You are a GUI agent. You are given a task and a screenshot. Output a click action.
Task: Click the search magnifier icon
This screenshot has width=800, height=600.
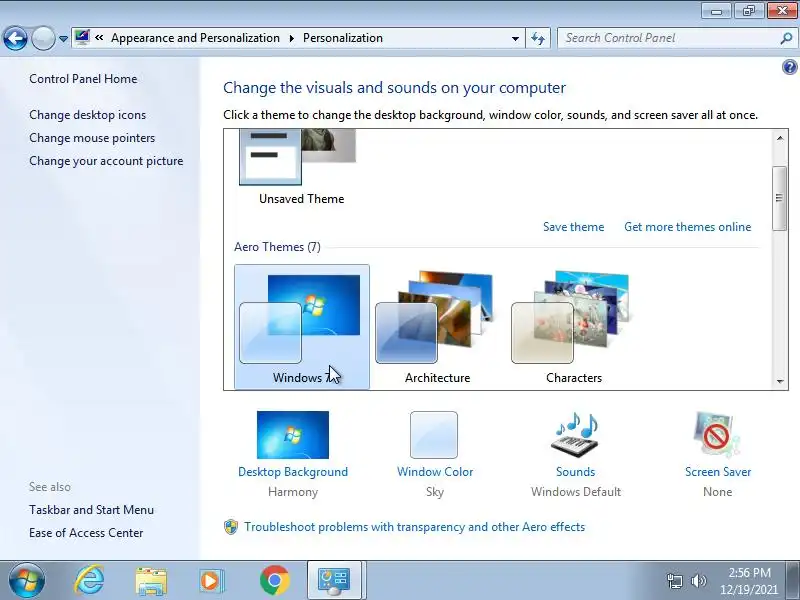(786, 38)
